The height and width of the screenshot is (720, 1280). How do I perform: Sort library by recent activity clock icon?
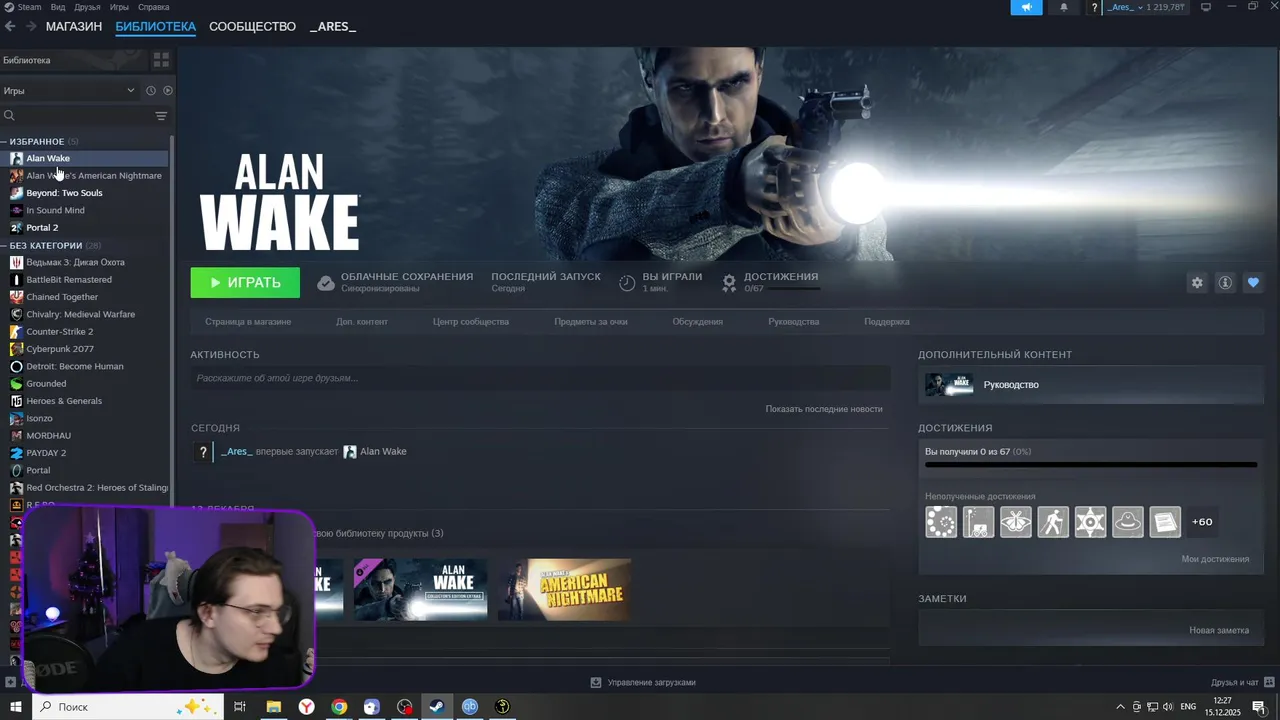point(151,90)
